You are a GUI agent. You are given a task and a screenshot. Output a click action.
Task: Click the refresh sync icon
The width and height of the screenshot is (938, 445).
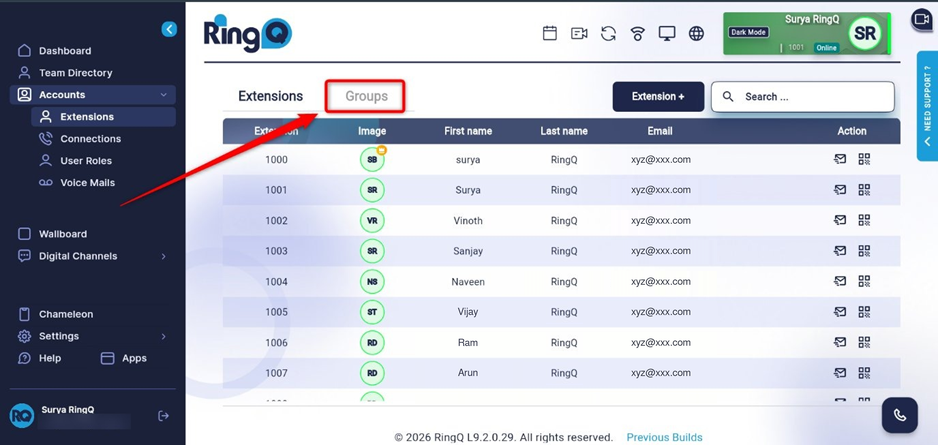pos(608,33)
